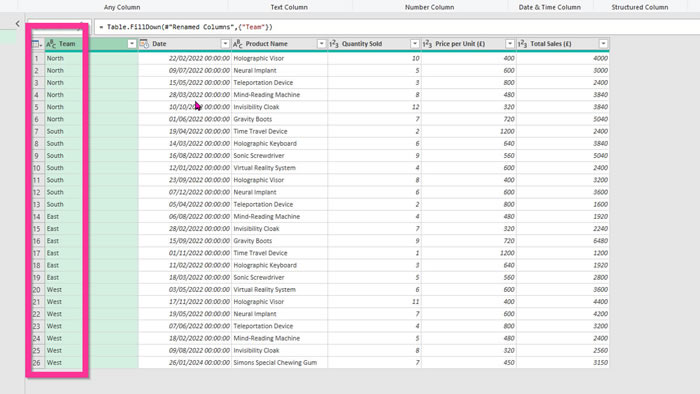Click the total sales 4000 cell in row 1
This screenshot has height=394, width=700.
coord(563,58)
